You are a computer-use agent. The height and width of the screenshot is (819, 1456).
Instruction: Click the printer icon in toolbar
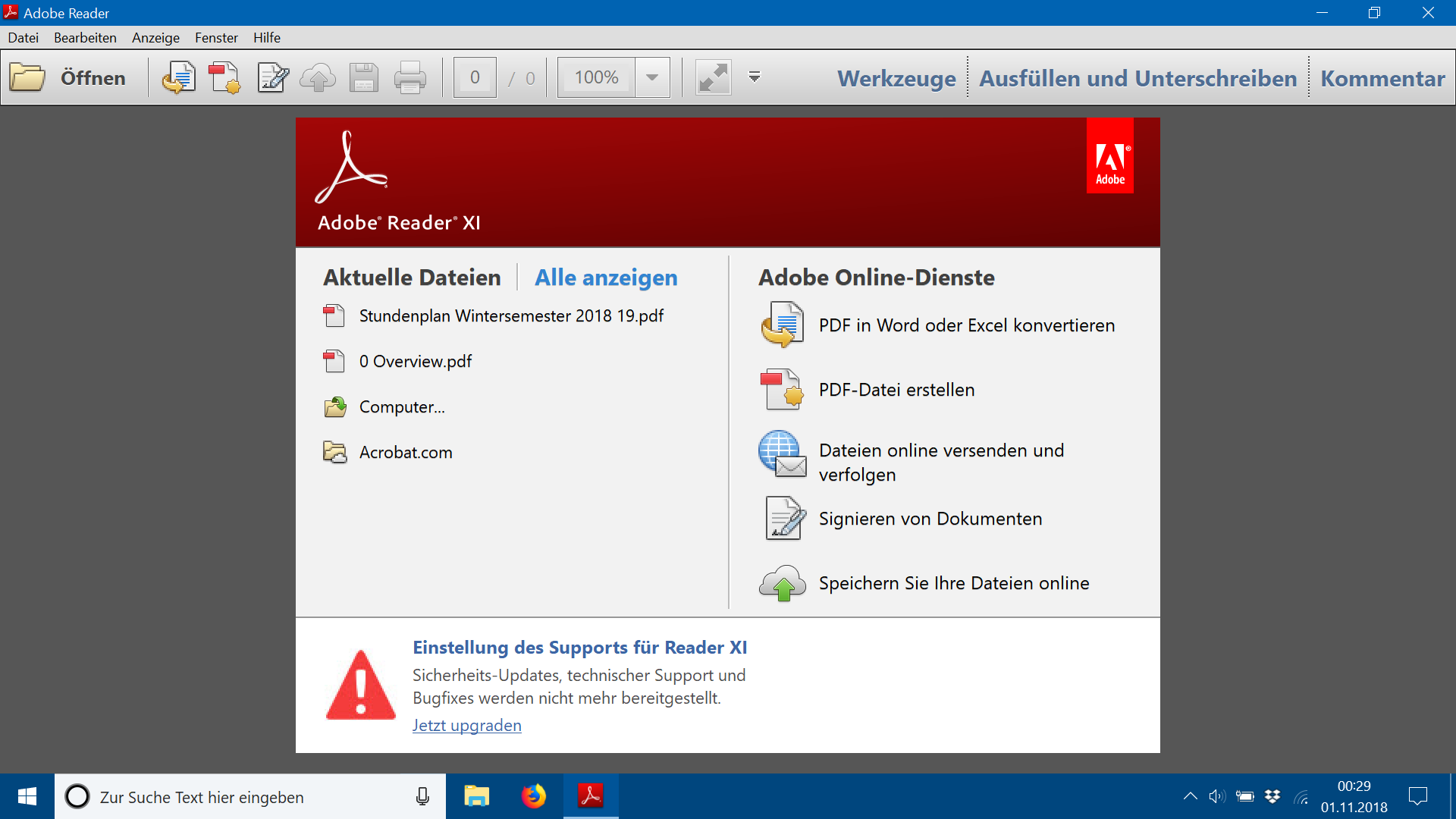(410, 77)
